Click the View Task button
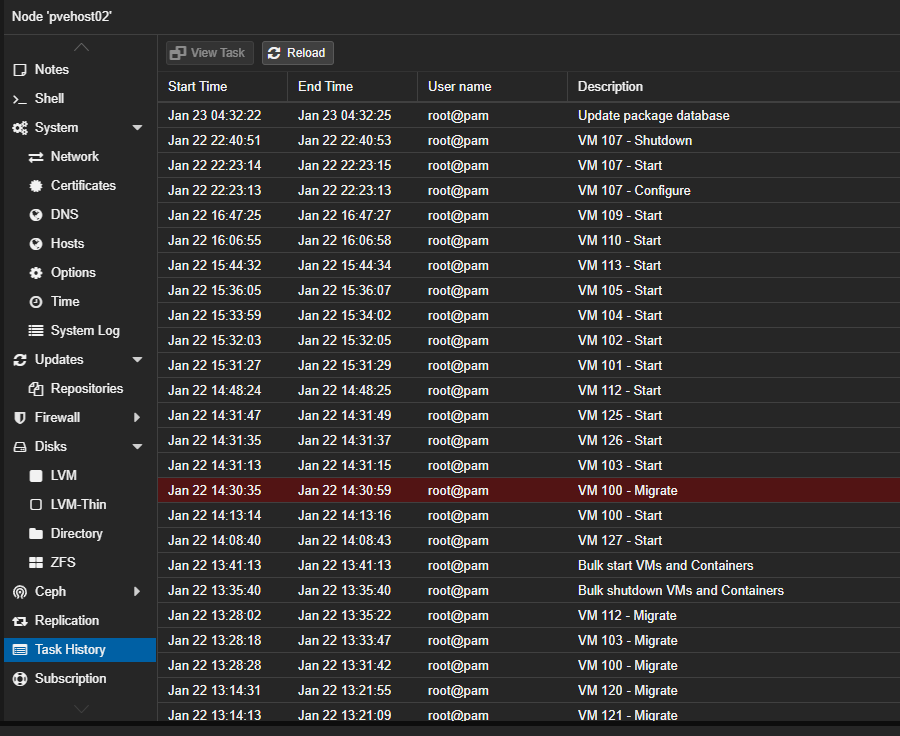 [x=208, y=53]
